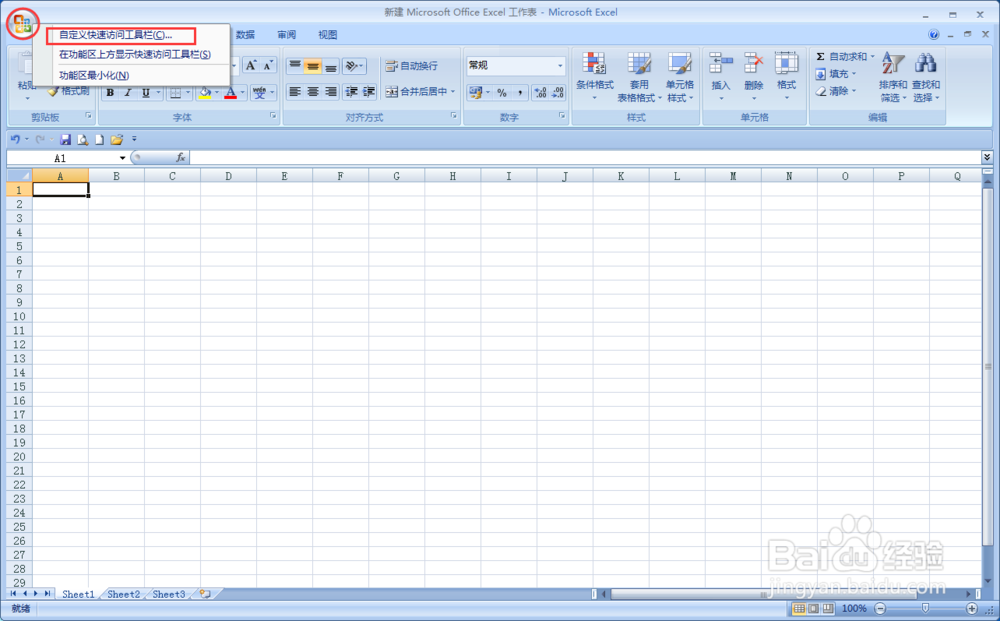Open file via folder icon
This screenshot has width=1000, height=621.
[117, 139]
